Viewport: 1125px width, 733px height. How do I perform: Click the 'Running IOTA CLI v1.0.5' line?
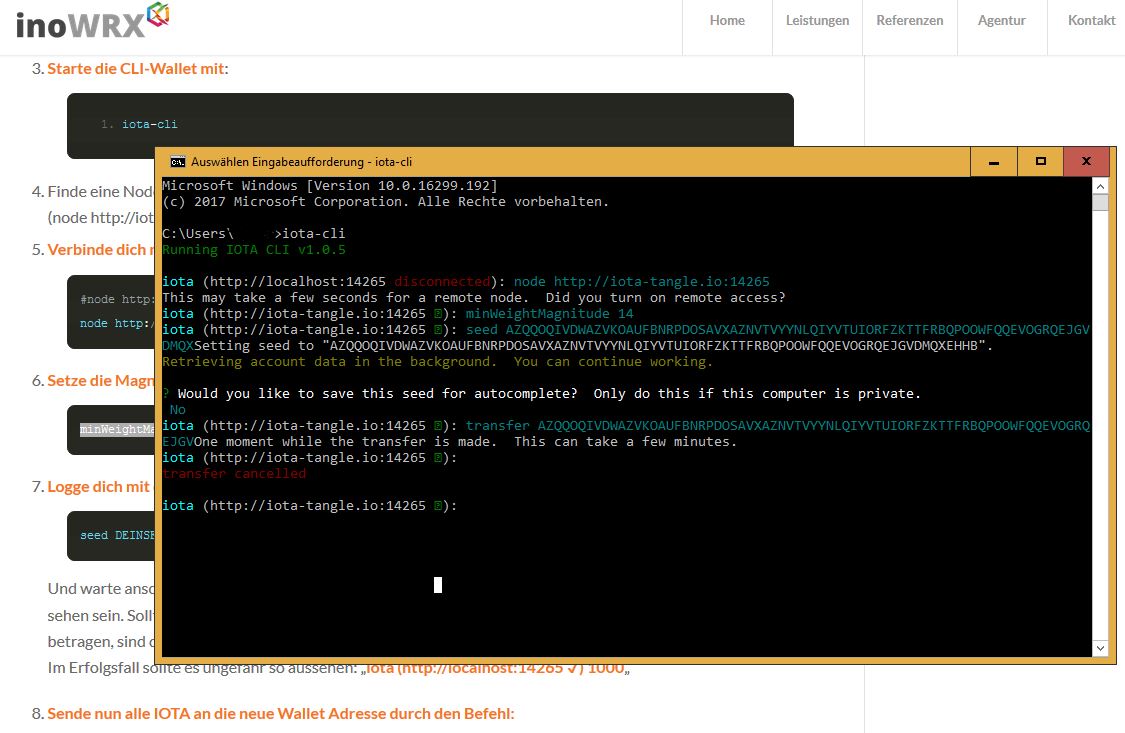coord(254,250)
